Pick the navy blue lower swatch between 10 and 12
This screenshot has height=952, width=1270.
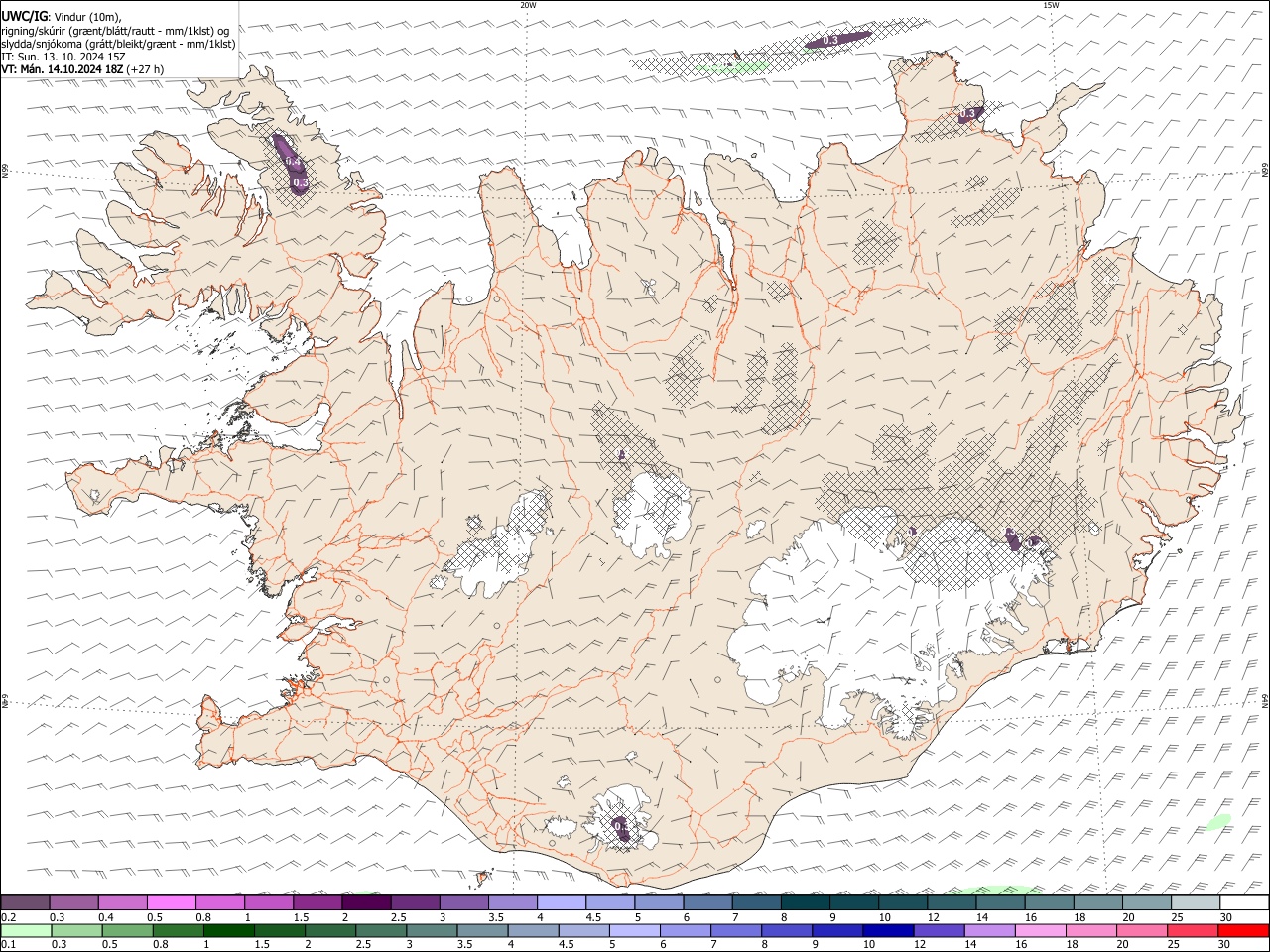click(888, 930)
